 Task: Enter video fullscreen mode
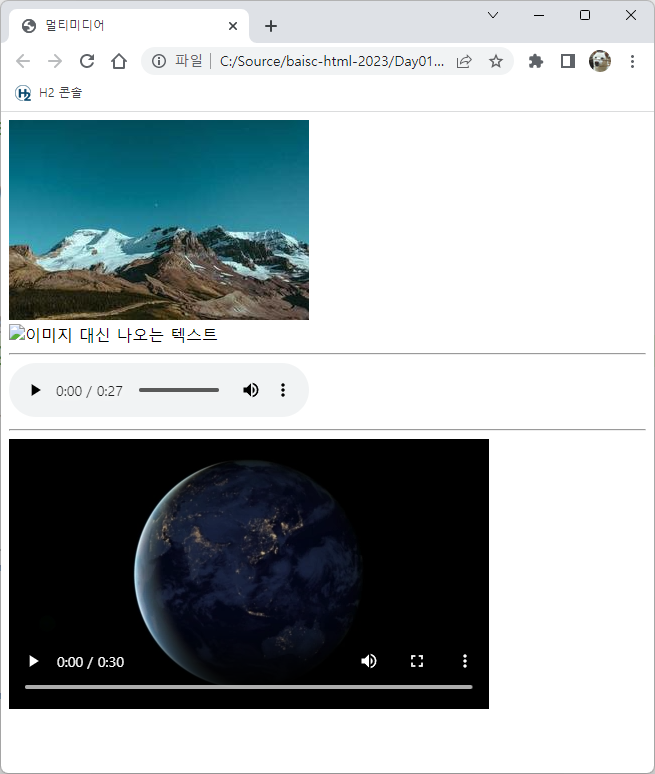417,661
